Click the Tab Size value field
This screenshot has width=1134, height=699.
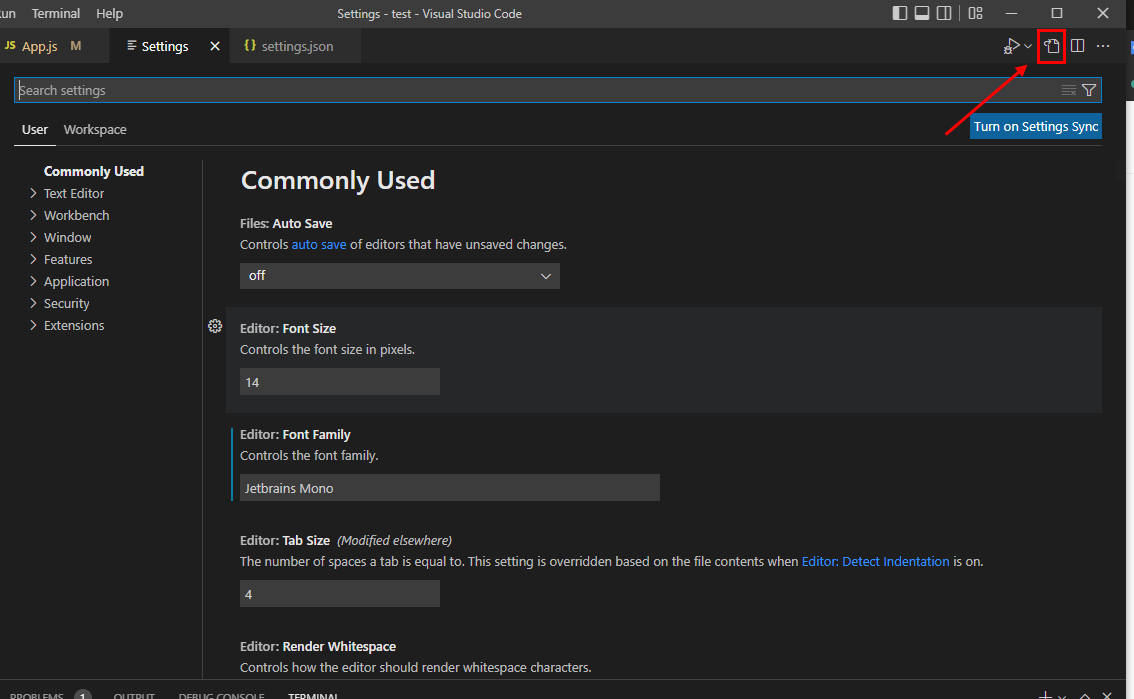pyautogui.click(x=340, y=594)
